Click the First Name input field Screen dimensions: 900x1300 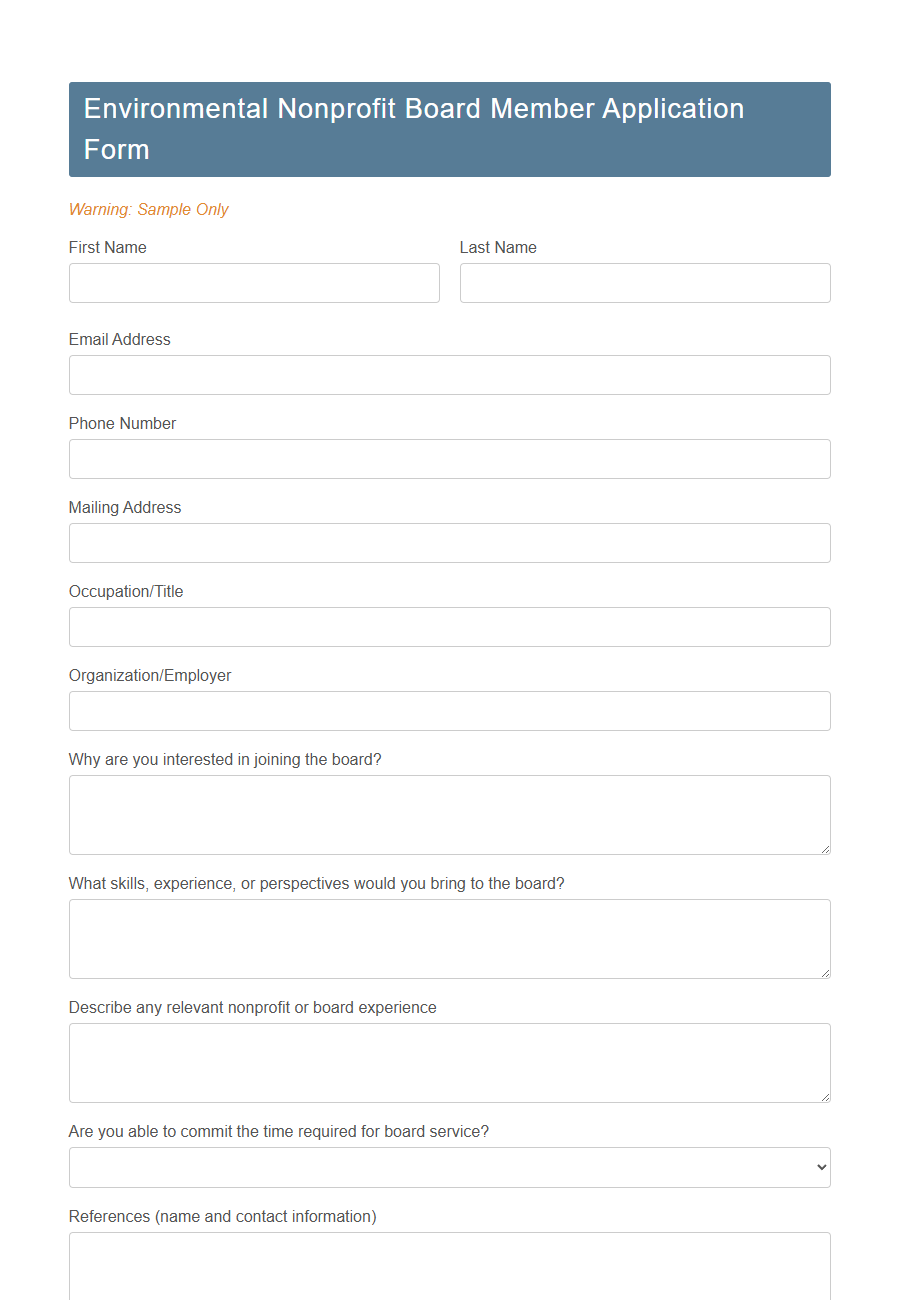[x=253, y=283]
